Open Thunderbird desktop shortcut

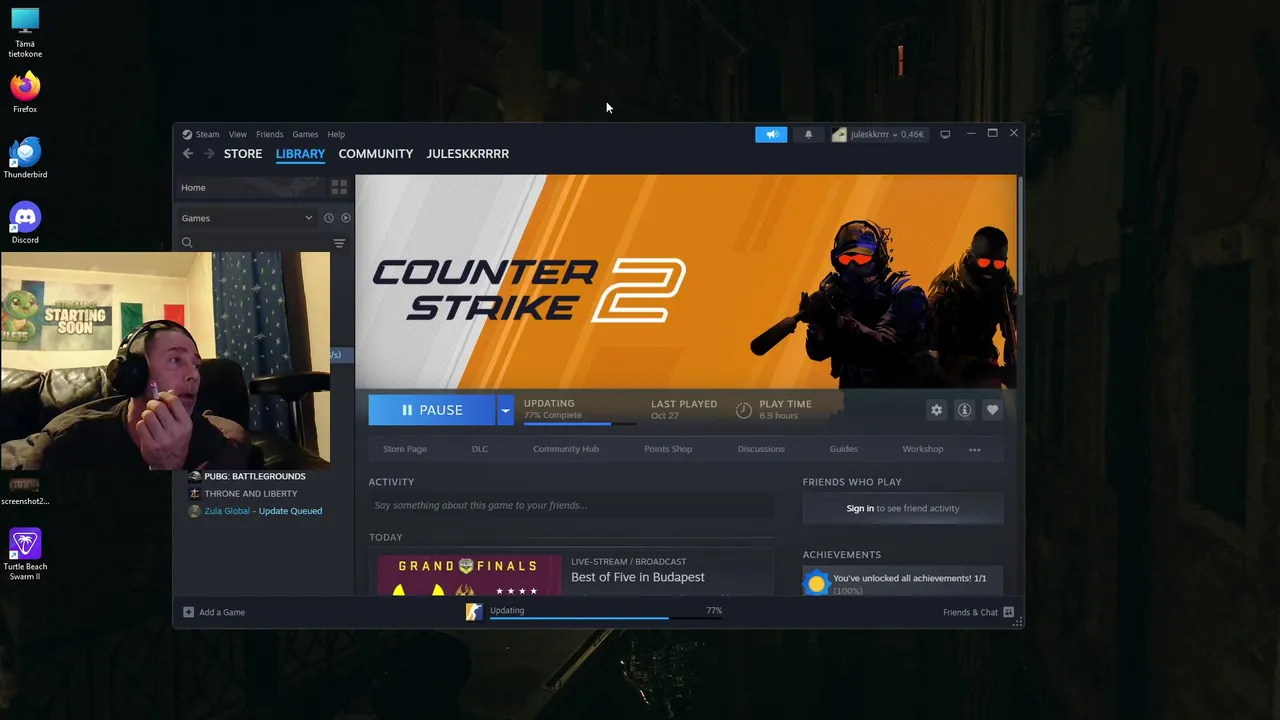tap(25, 157)
